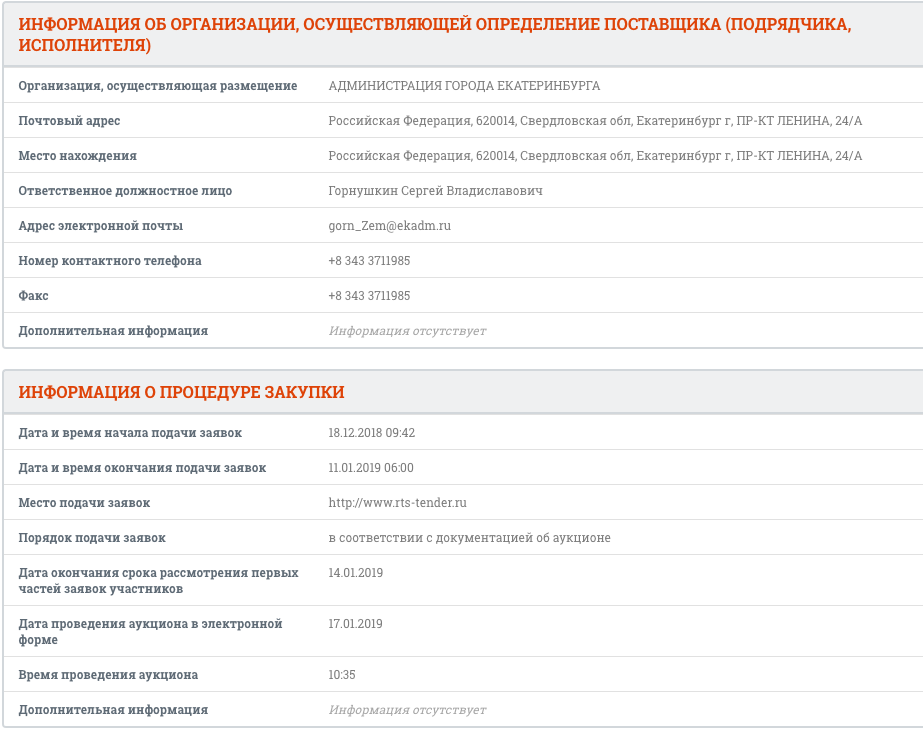Viewport: 923px width, 733px height.
Task: Select the organization name АДМИНИСТРАЦИЯ ГОРОДА ЕКАТЕРИНБУРГА
Action: pyautogui.click(x=464, y=86)
